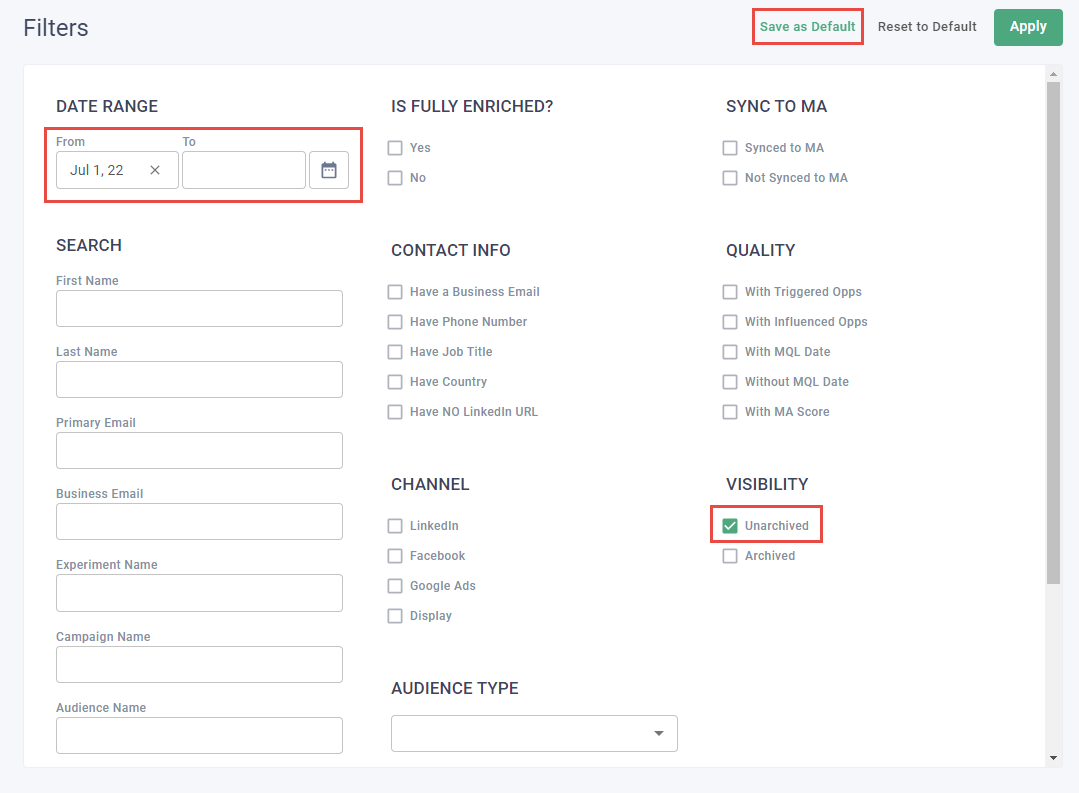Tick the Have a Business Email option

point(395,292)
